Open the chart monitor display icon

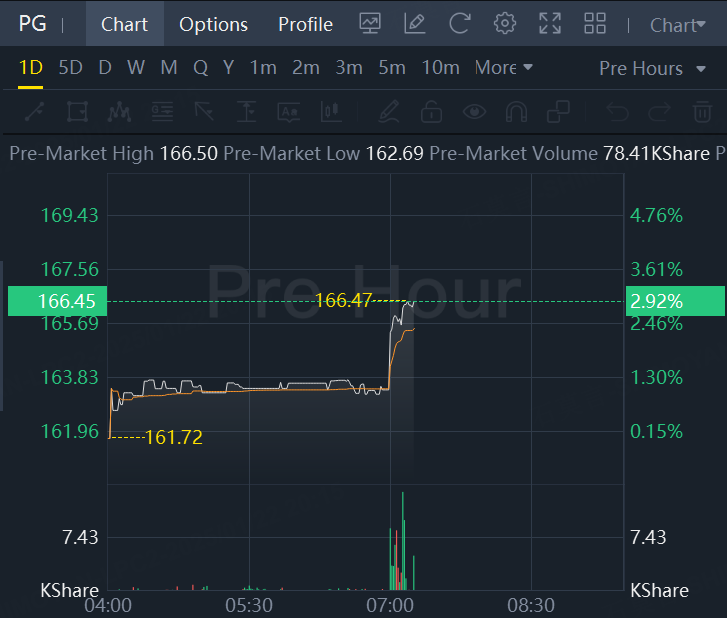coord(370,23)
